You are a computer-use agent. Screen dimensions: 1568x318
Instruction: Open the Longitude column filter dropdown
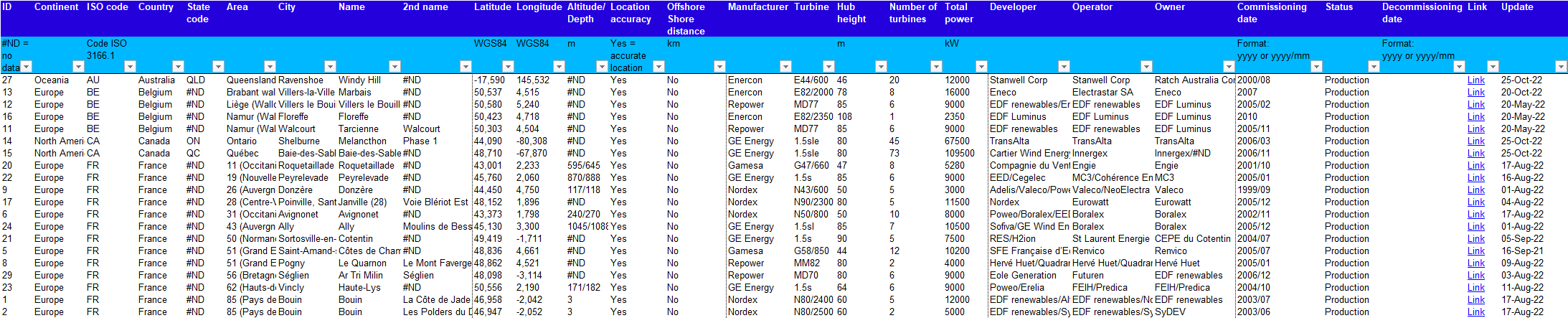click(559, 67)
